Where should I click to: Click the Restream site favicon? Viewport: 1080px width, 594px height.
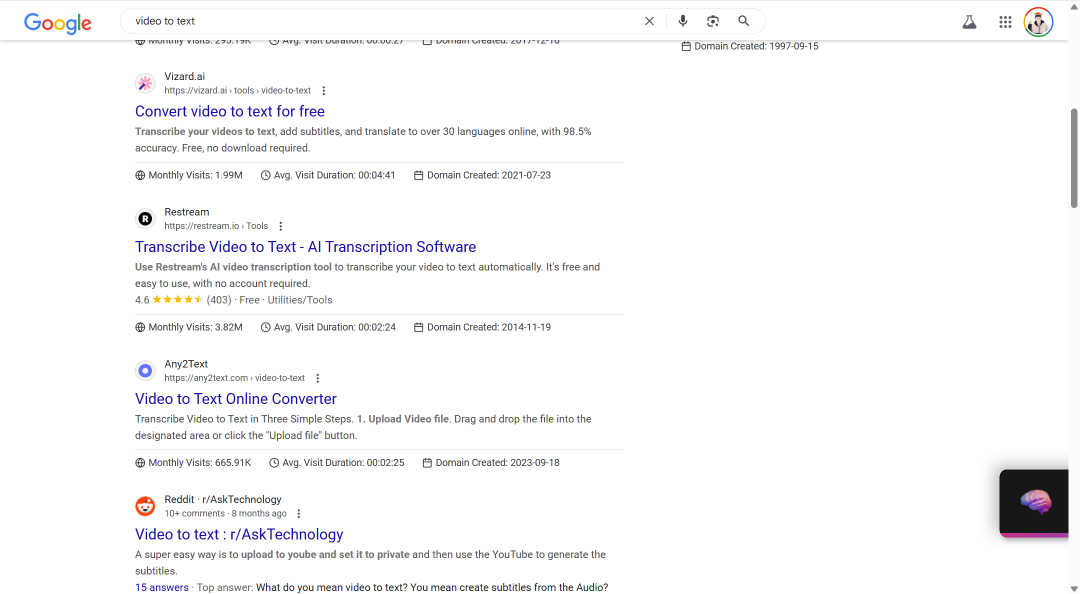tap(145, 219)
